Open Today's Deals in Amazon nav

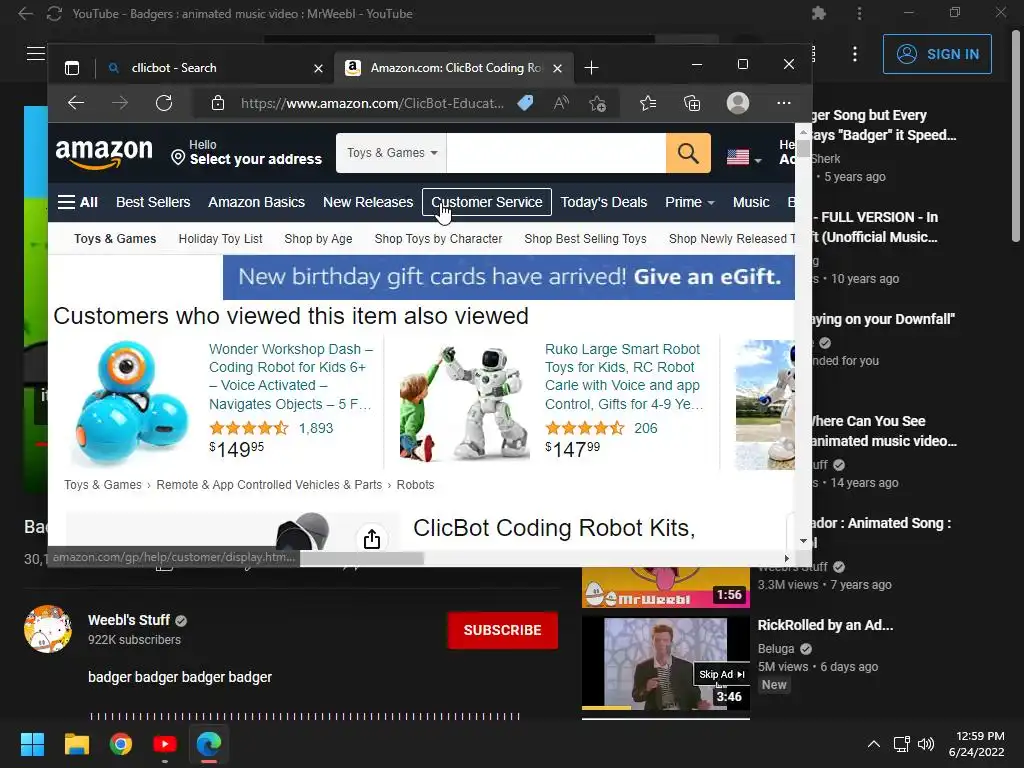[x=603, y=202]
